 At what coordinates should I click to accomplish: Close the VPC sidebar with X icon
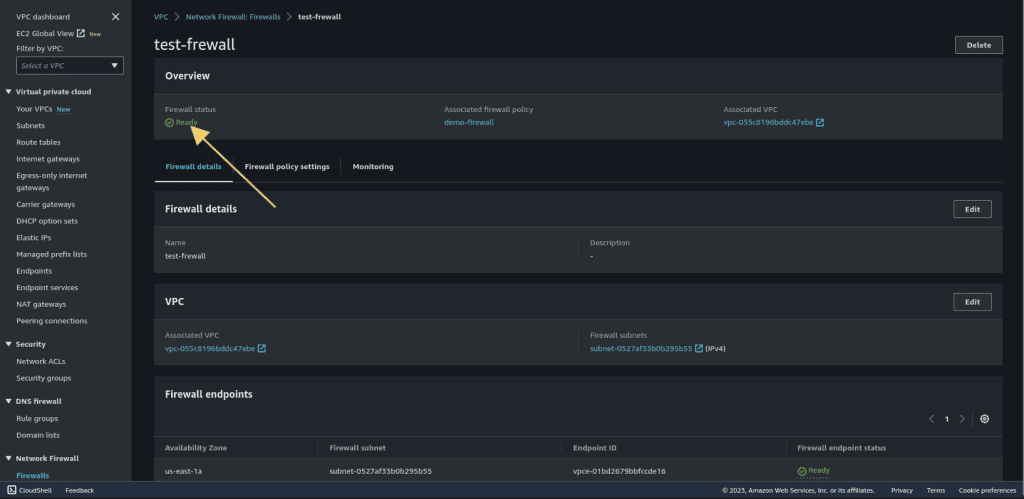pyautogui.click(x=116, y=16)
